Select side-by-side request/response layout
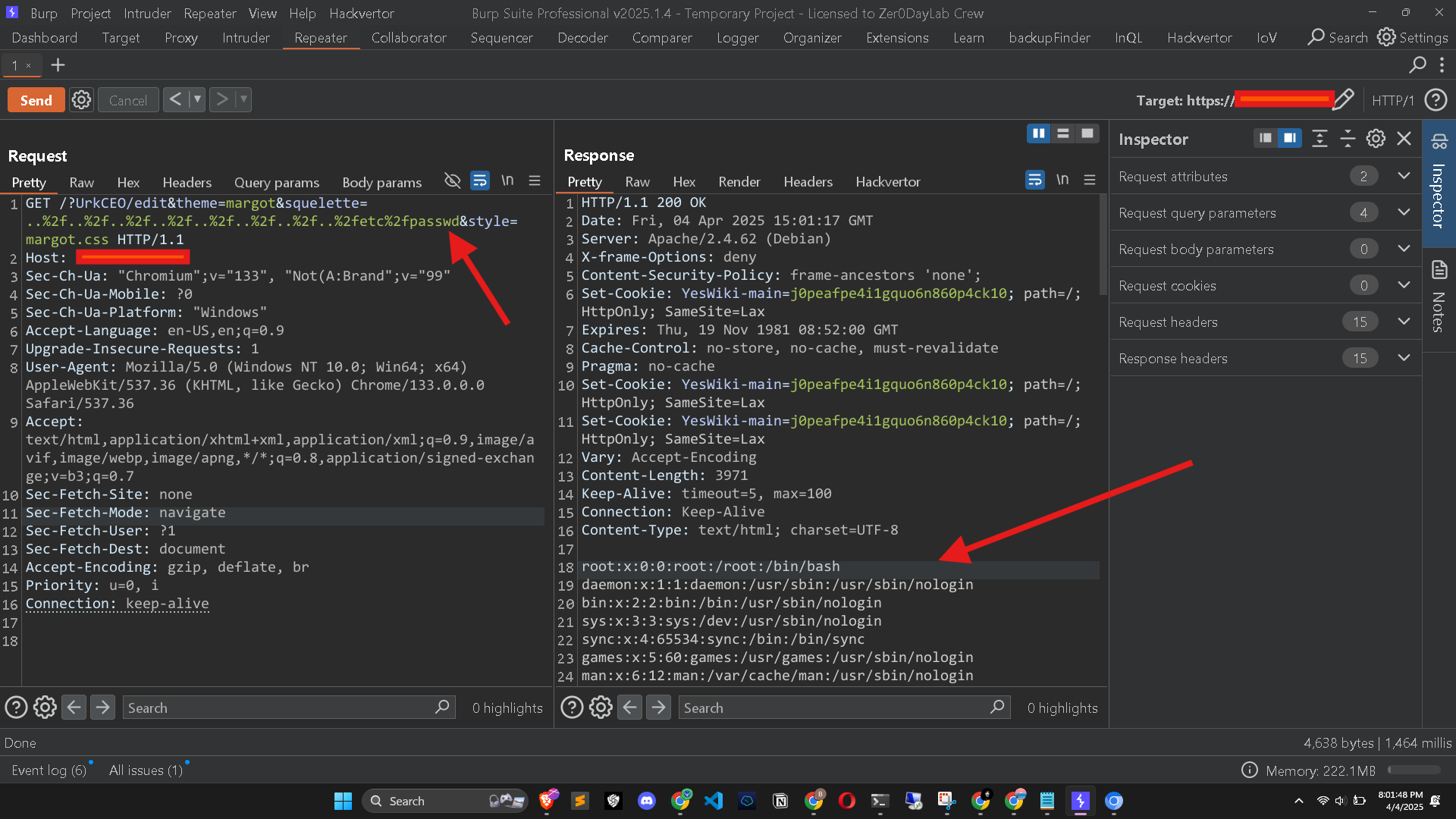This screenshot has width=1456, height=819. 1038,133
